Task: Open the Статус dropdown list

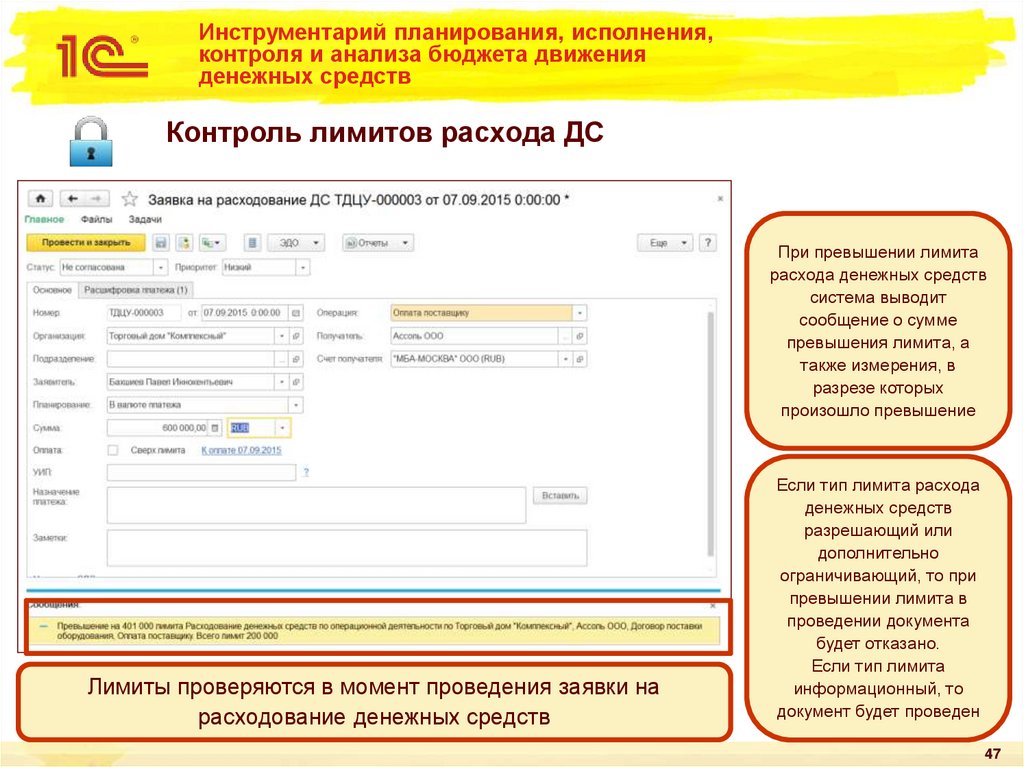Action: pos(161,267)
